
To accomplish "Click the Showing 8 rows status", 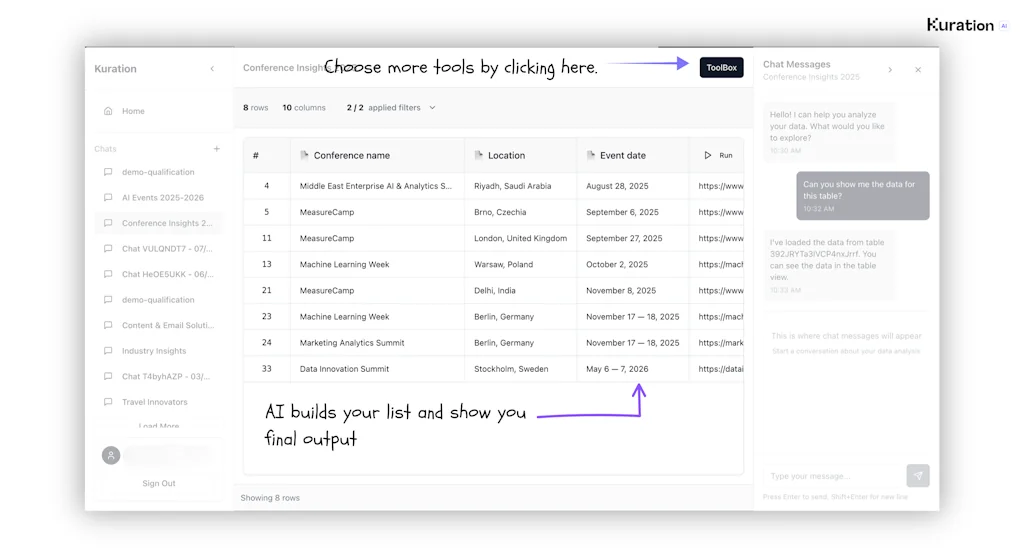I will tap(270, 498).
